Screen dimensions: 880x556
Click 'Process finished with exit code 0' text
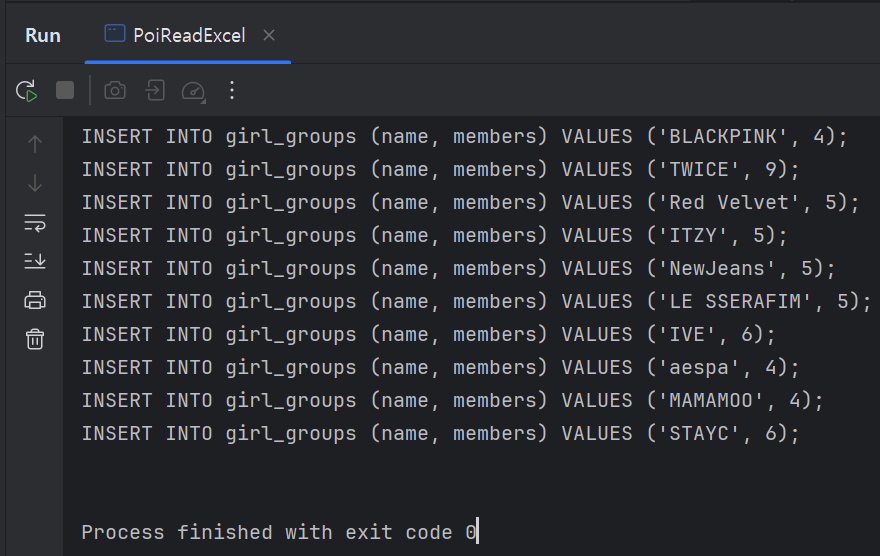tap(279, 532)
